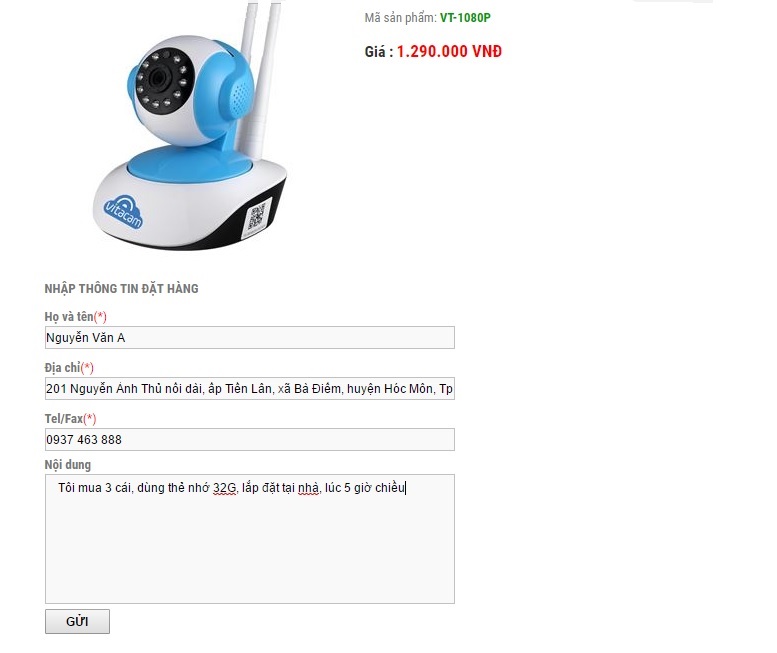Click the underlined word 'nhà' in the message
777x653 pixels.
pyautogui.click(x=308, y=488)
